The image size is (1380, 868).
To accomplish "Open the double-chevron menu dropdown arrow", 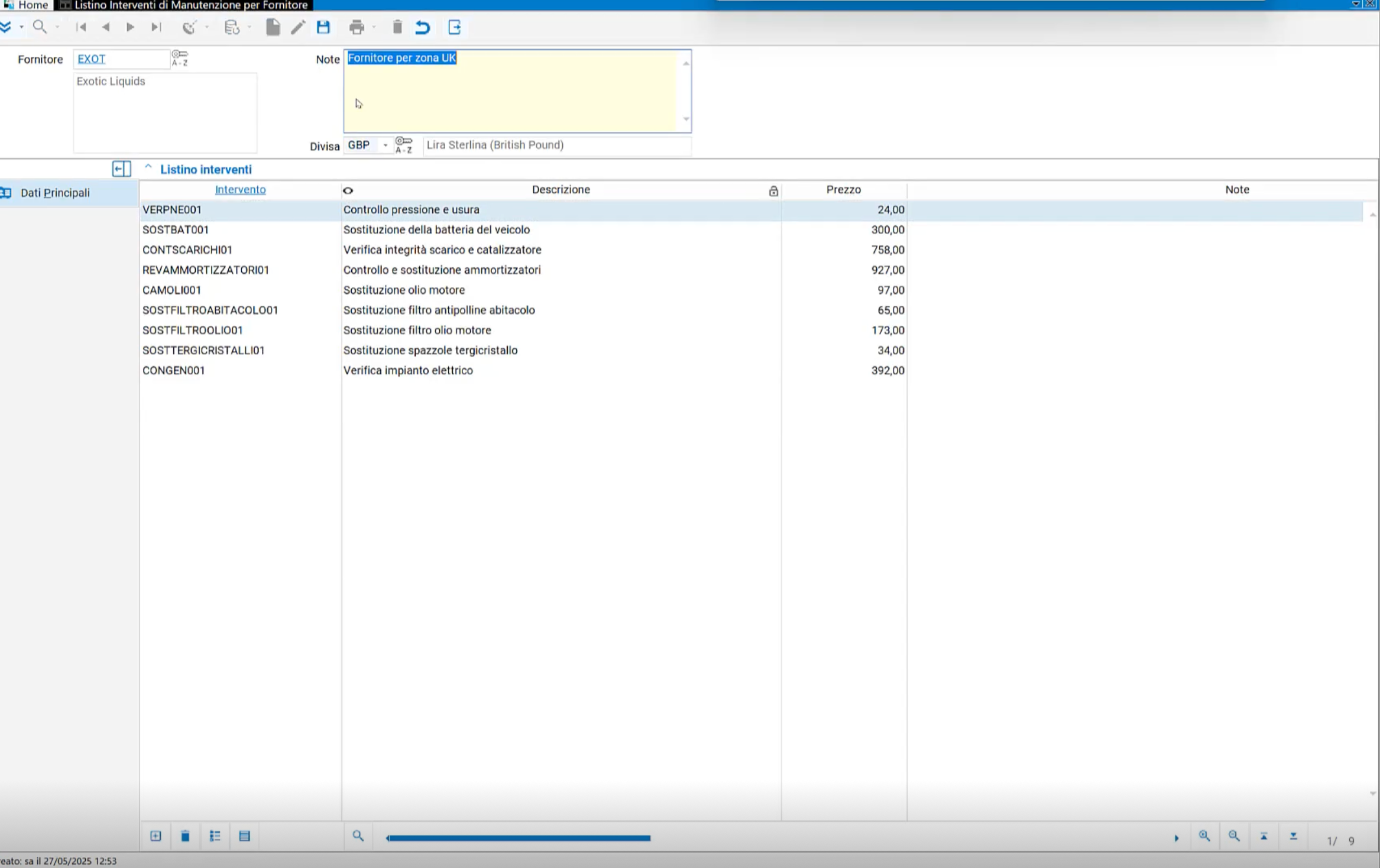I will [21, 27].
